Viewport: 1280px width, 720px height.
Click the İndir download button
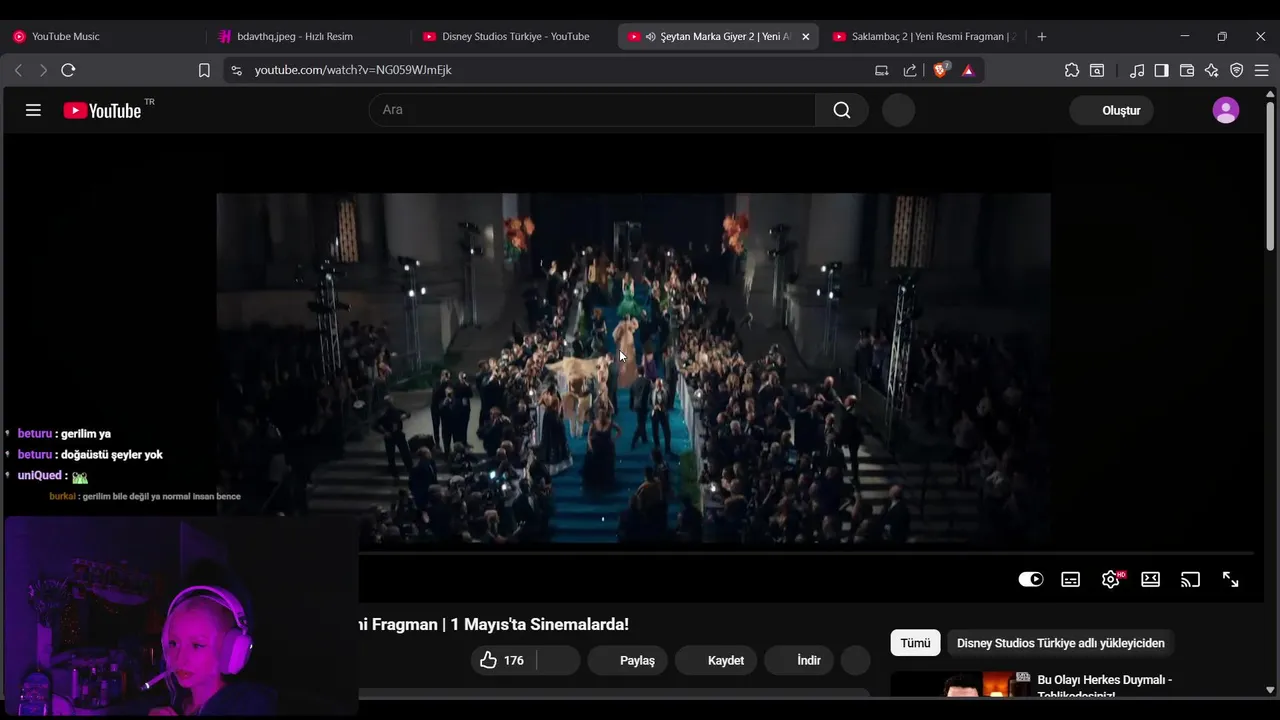[x=799, y=660]
